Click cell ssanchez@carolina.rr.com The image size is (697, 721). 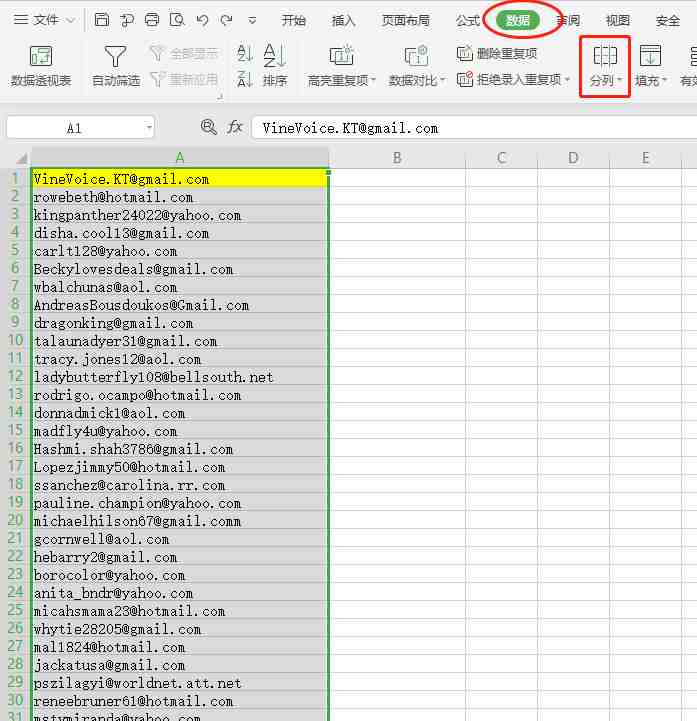click(x=180, y=485)
